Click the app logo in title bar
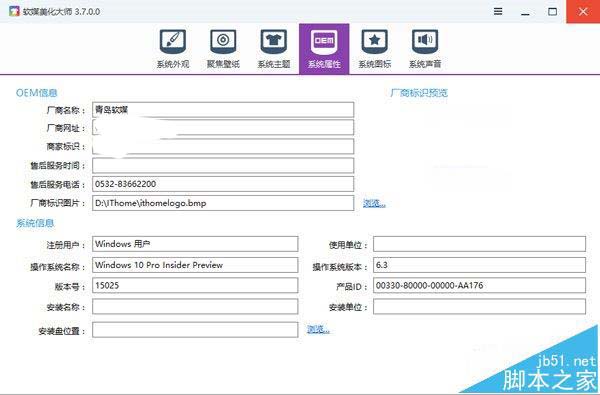The image size is (600, 395). [x=14, y=11]
